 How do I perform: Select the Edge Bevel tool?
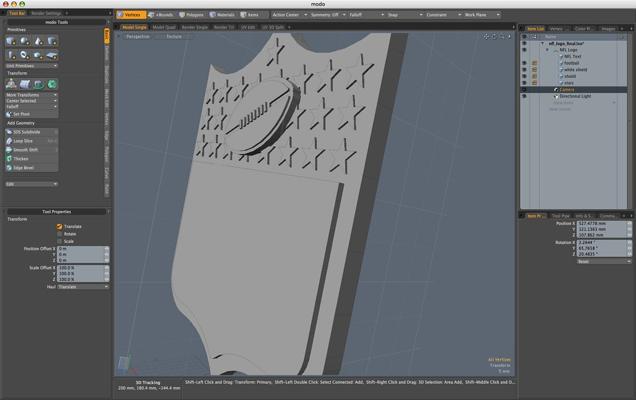click(24, 167)
